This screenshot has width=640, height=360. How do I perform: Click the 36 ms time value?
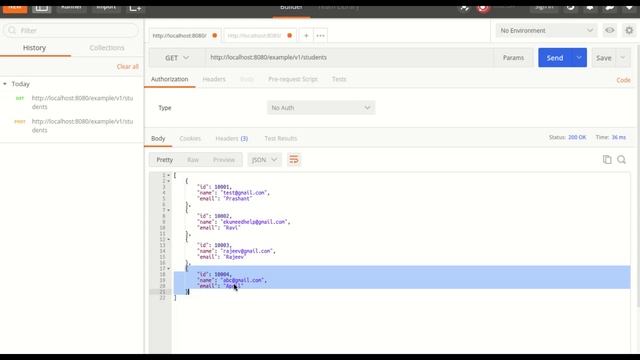[x=618, y=138]
